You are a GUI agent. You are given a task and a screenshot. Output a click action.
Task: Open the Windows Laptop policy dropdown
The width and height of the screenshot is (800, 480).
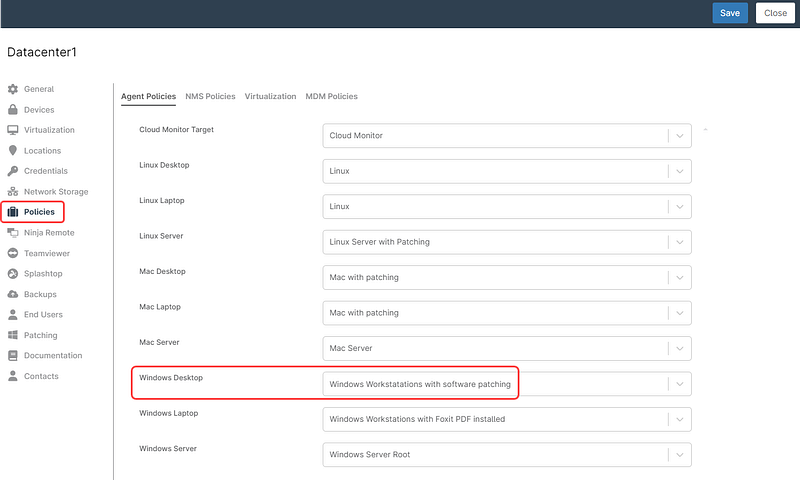(680, 419)
